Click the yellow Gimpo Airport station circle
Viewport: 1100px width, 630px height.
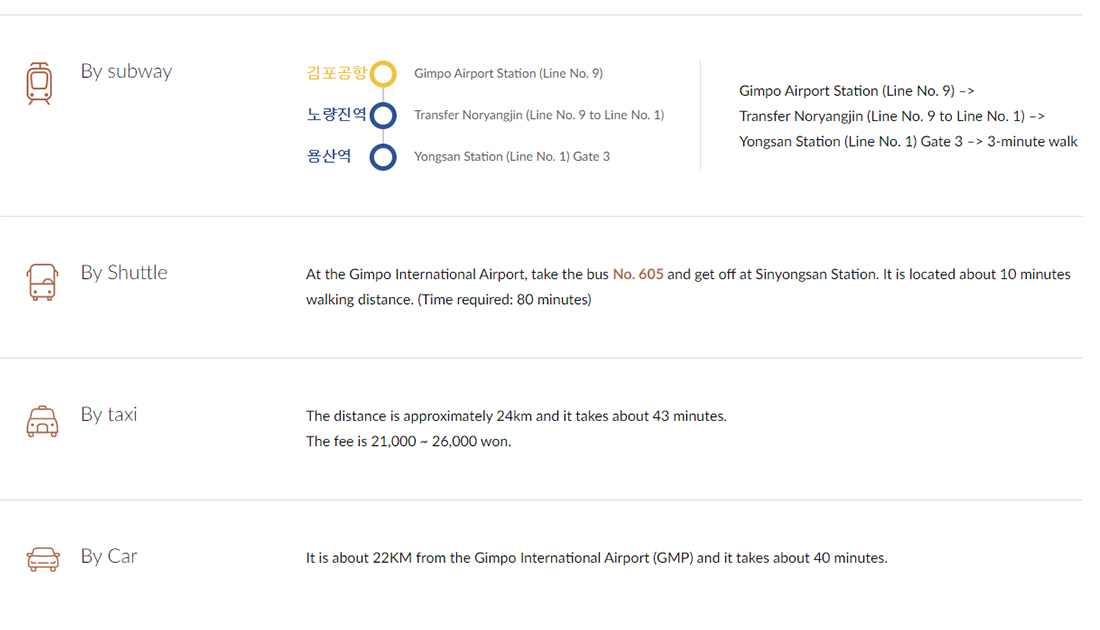click(x=383, y=74)
